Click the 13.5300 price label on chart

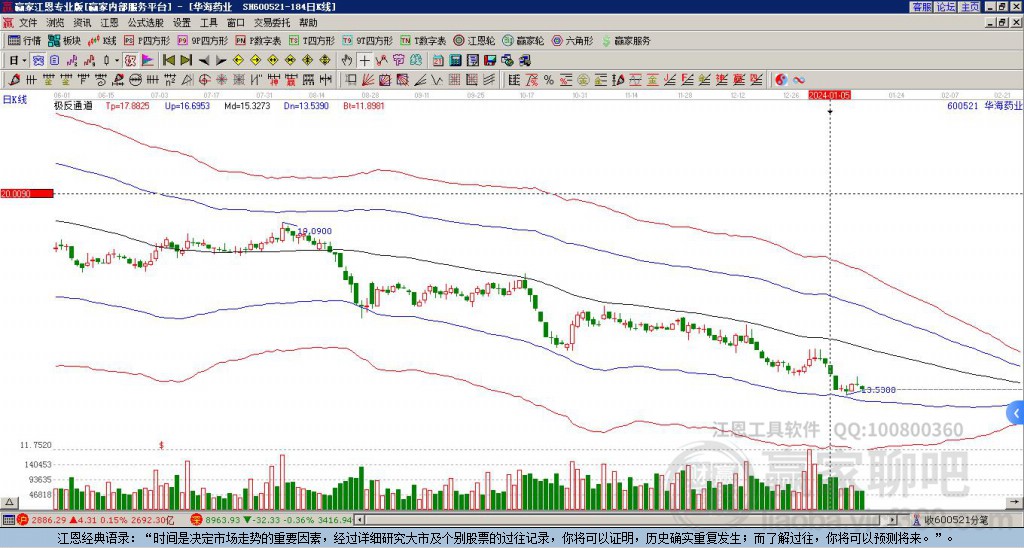(878, 390)
